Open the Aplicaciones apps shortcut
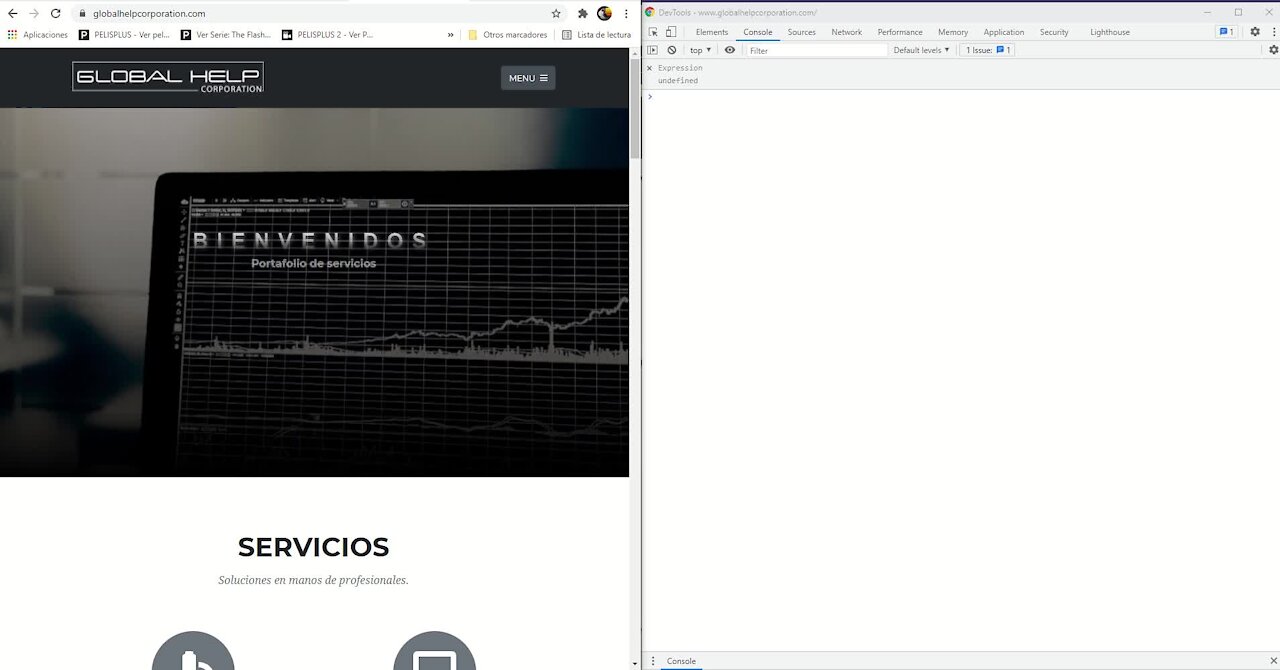Screen dimensions: 1280x670 (38, 34)
